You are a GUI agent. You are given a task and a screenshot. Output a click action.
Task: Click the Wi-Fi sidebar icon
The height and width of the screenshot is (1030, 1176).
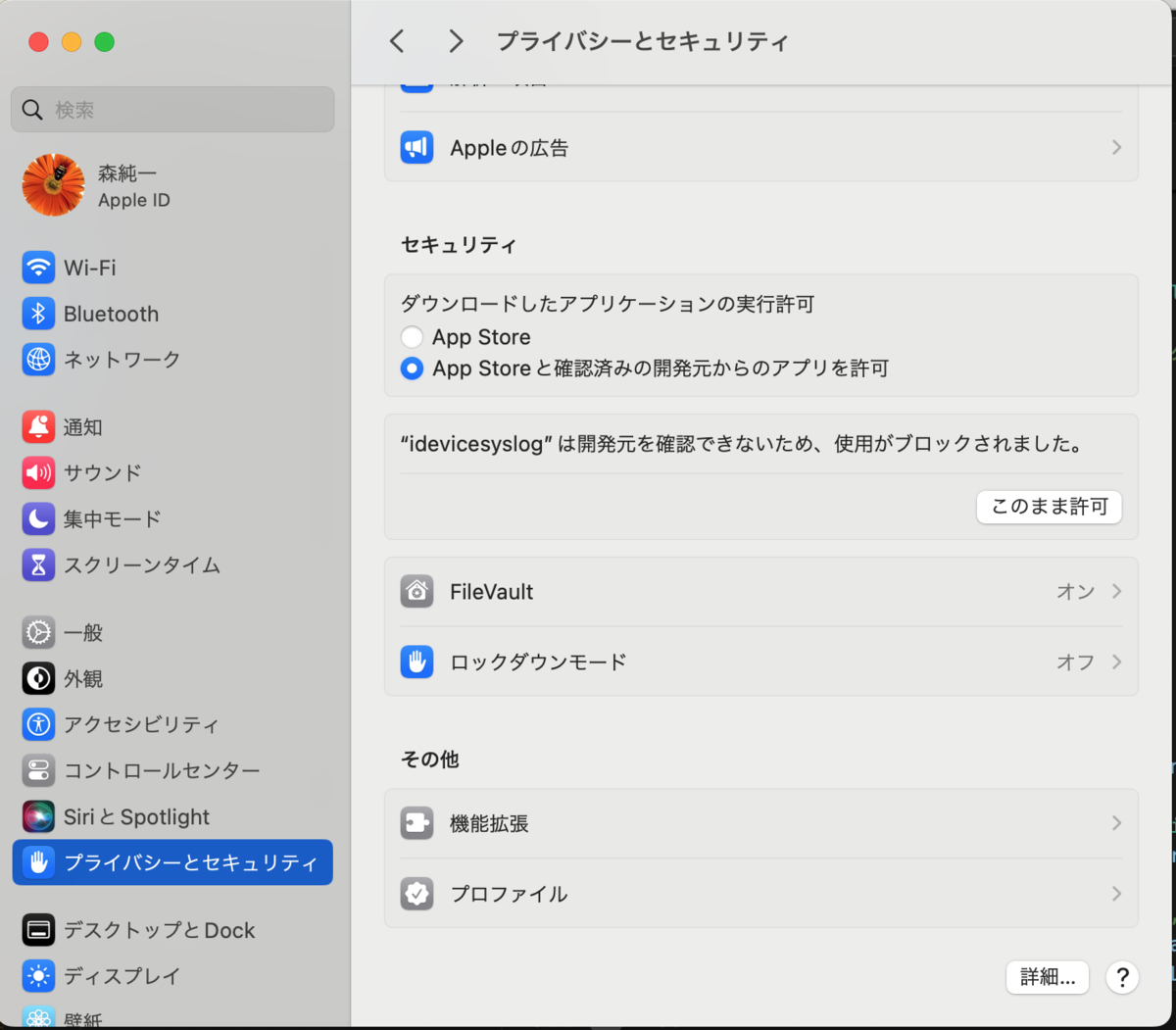(x=38, y=268)
